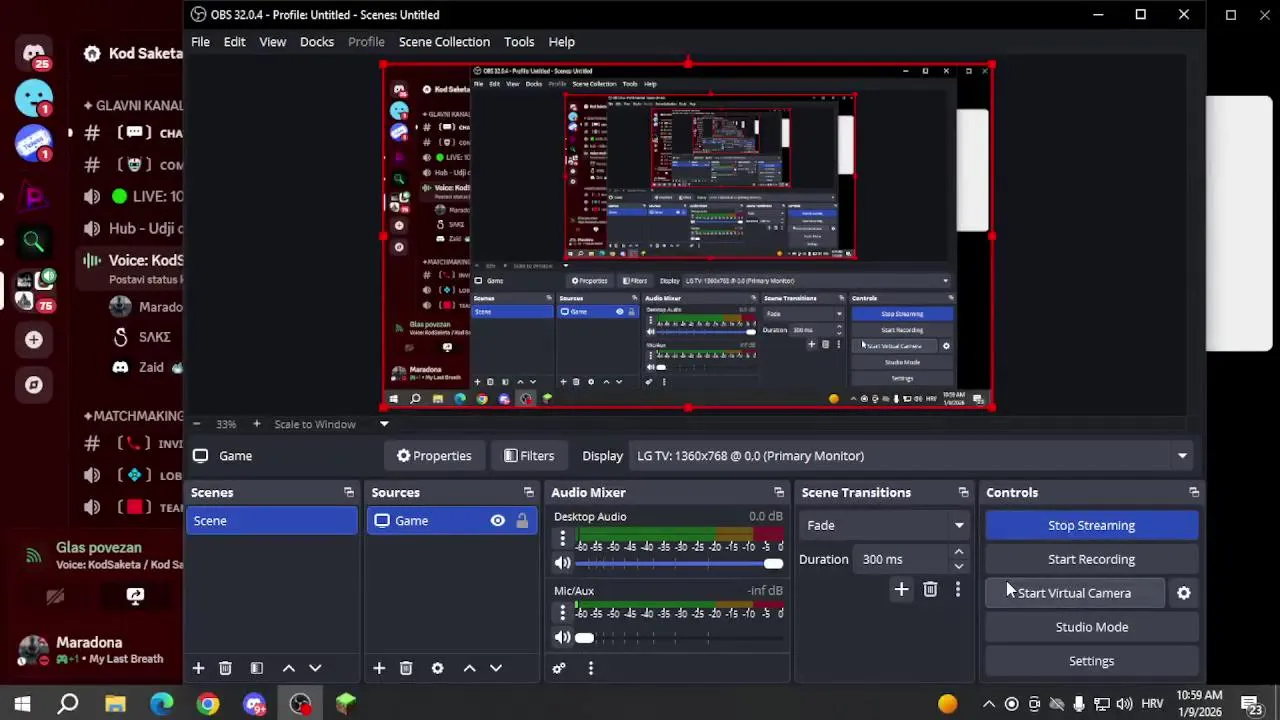Decrease transition duration stepper down
Image resolution: width=1280 pixels, height=720 pixels.
pyautogui.click(x=958, y=566)
